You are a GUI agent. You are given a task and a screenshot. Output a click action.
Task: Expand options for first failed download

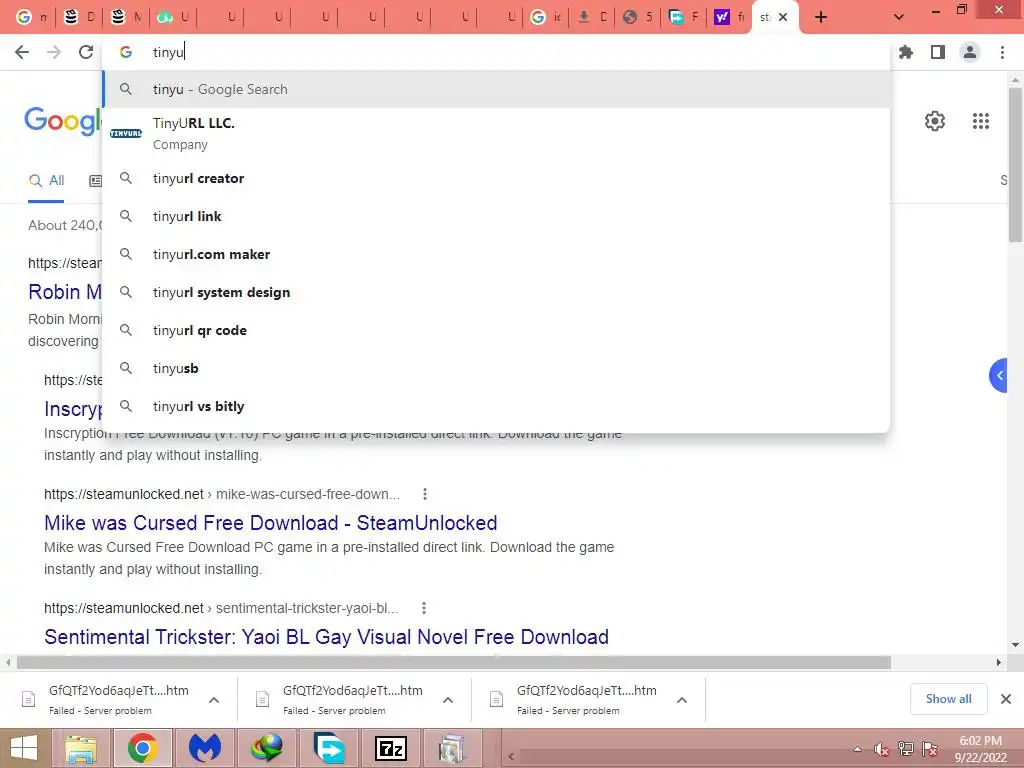tap(214, 700)
